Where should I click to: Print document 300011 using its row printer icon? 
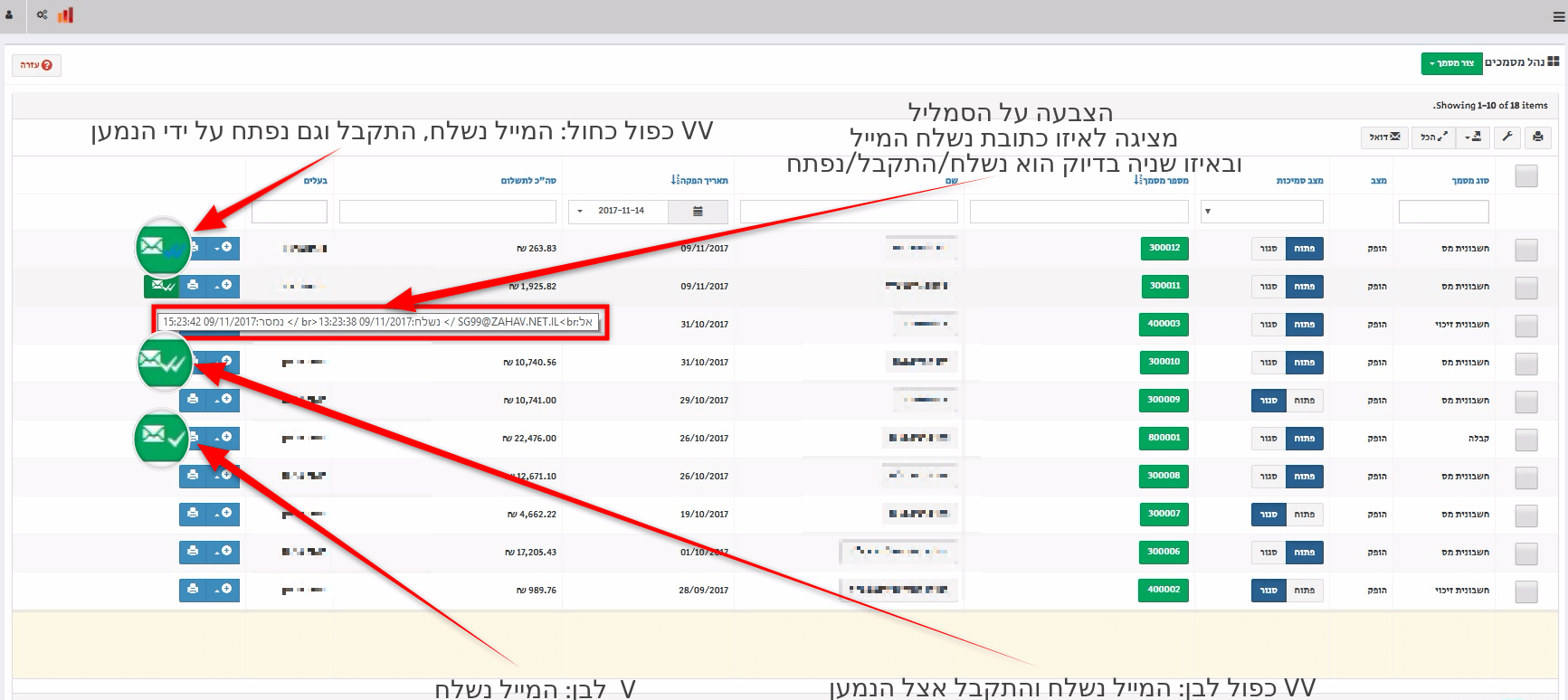tap(193, 286)
